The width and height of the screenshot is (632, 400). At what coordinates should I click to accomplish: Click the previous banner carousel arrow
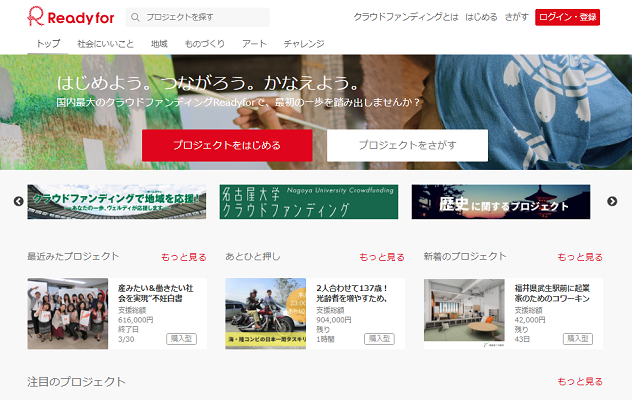(19, 201)
